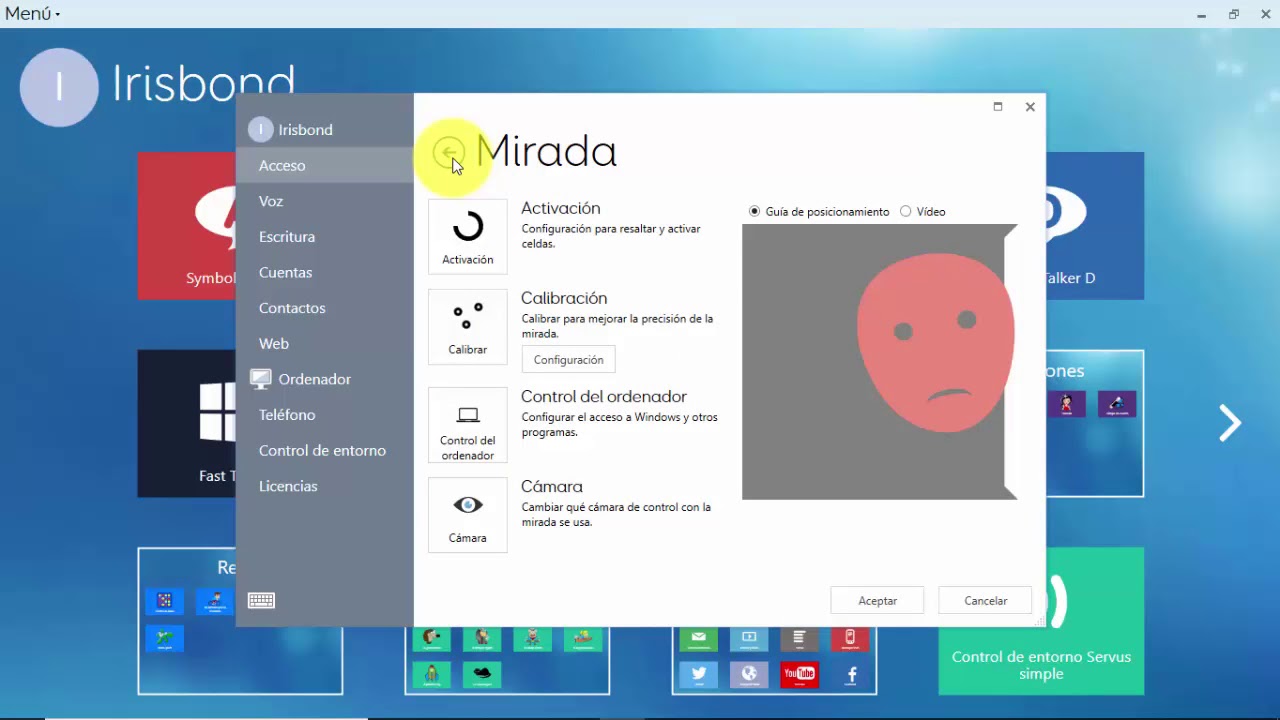The image size is (1280, 720).
Task: Start calibration with the Calibrar tile
Action: 468,327
